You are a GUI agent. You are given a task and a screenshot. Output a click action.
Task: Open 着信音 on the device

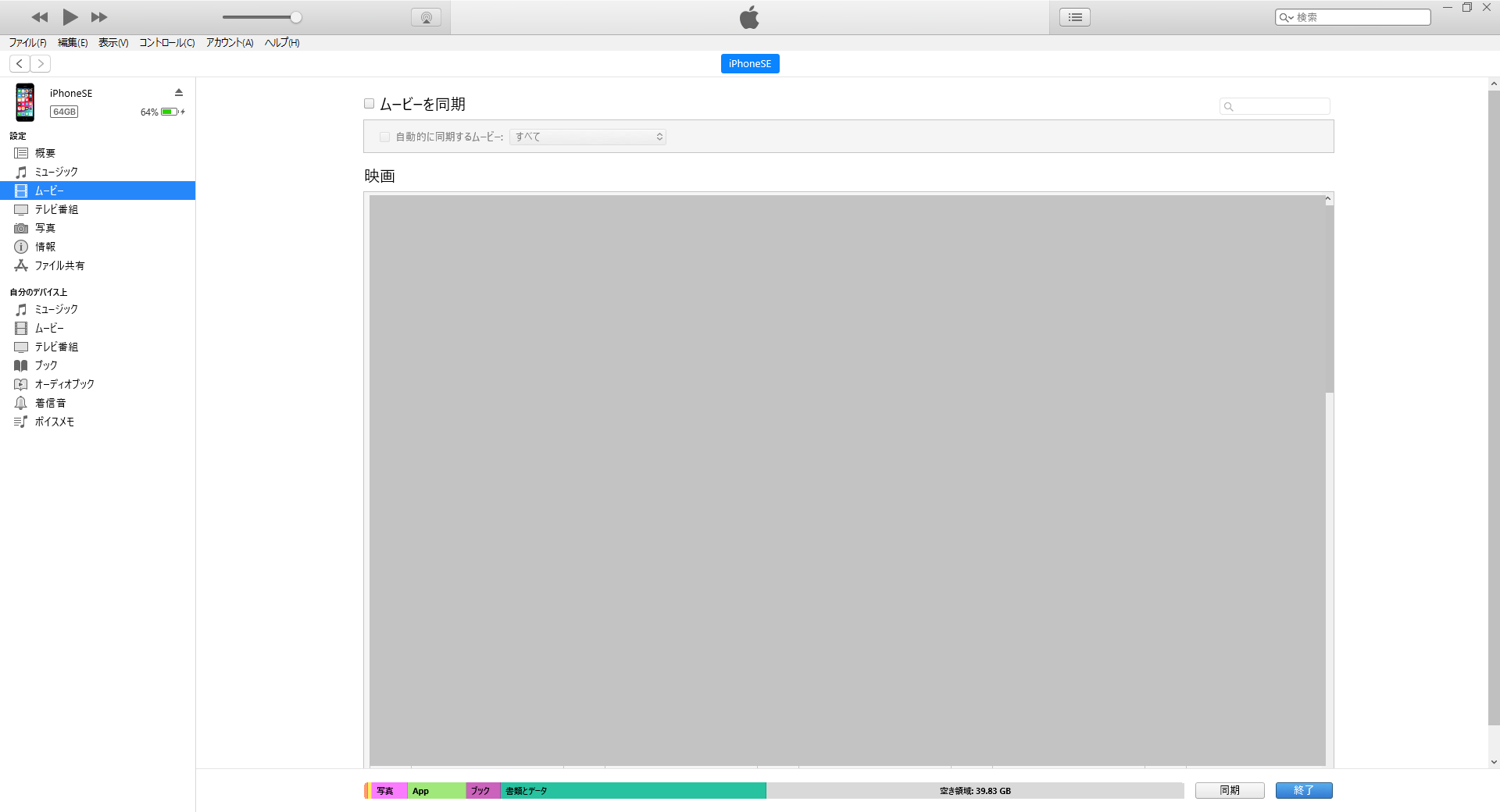tap(98, 403)
